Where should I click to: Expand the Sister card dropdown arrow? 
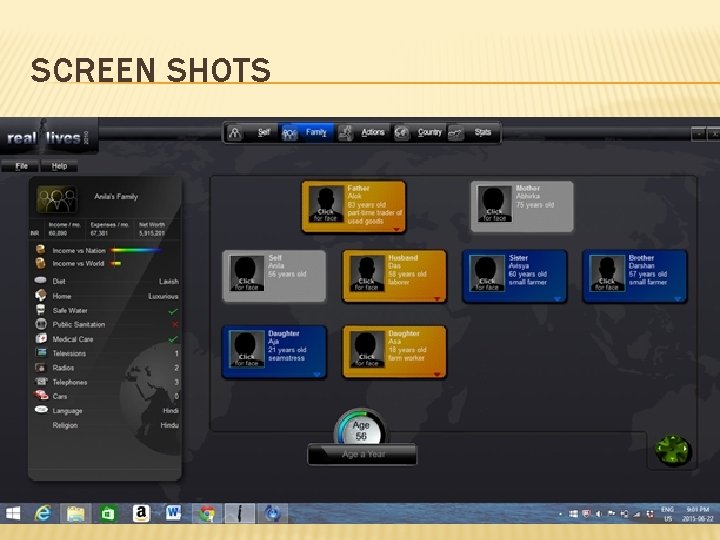(557, 299)
